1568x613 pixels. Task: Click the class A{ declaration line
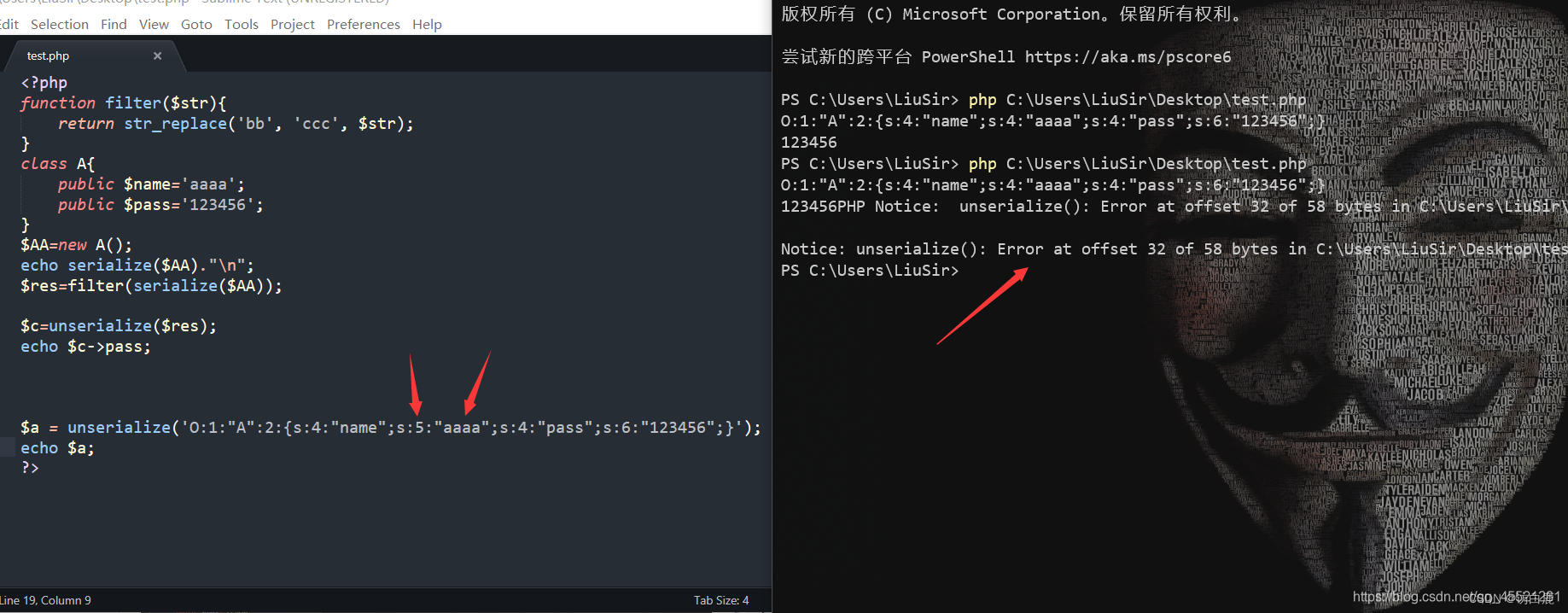click(58, 164)
